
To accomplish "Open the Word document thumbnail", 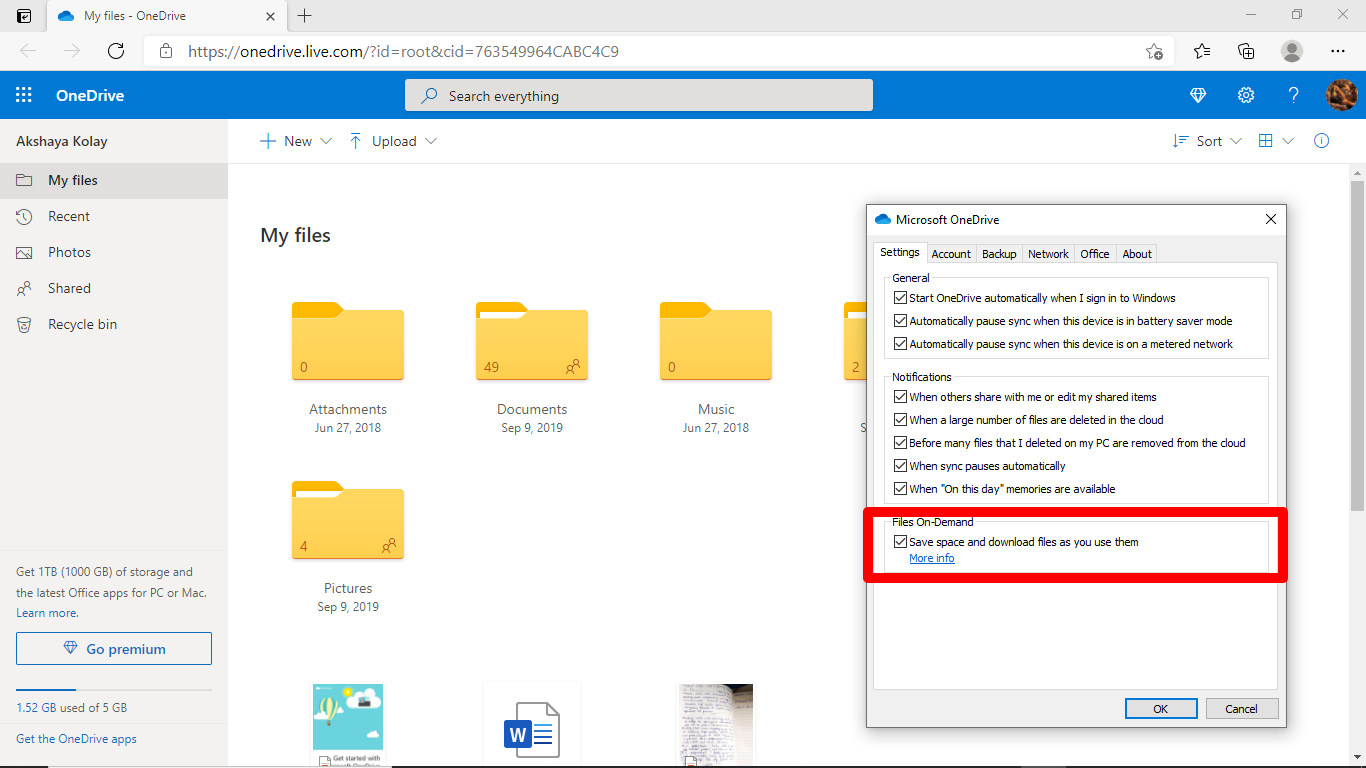I will coord(532,725).
